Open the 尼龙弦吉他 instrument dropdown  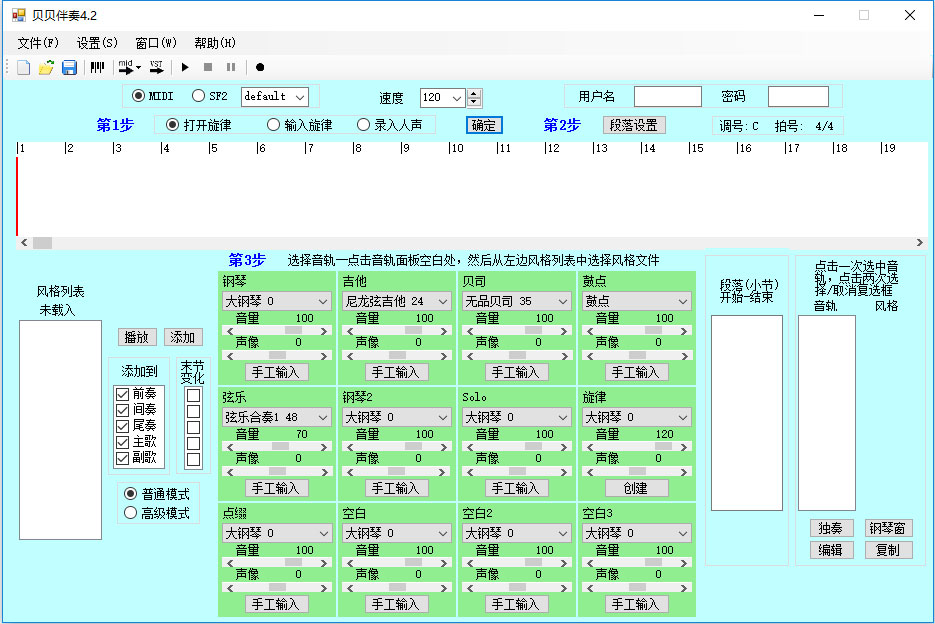click(442, 301)
